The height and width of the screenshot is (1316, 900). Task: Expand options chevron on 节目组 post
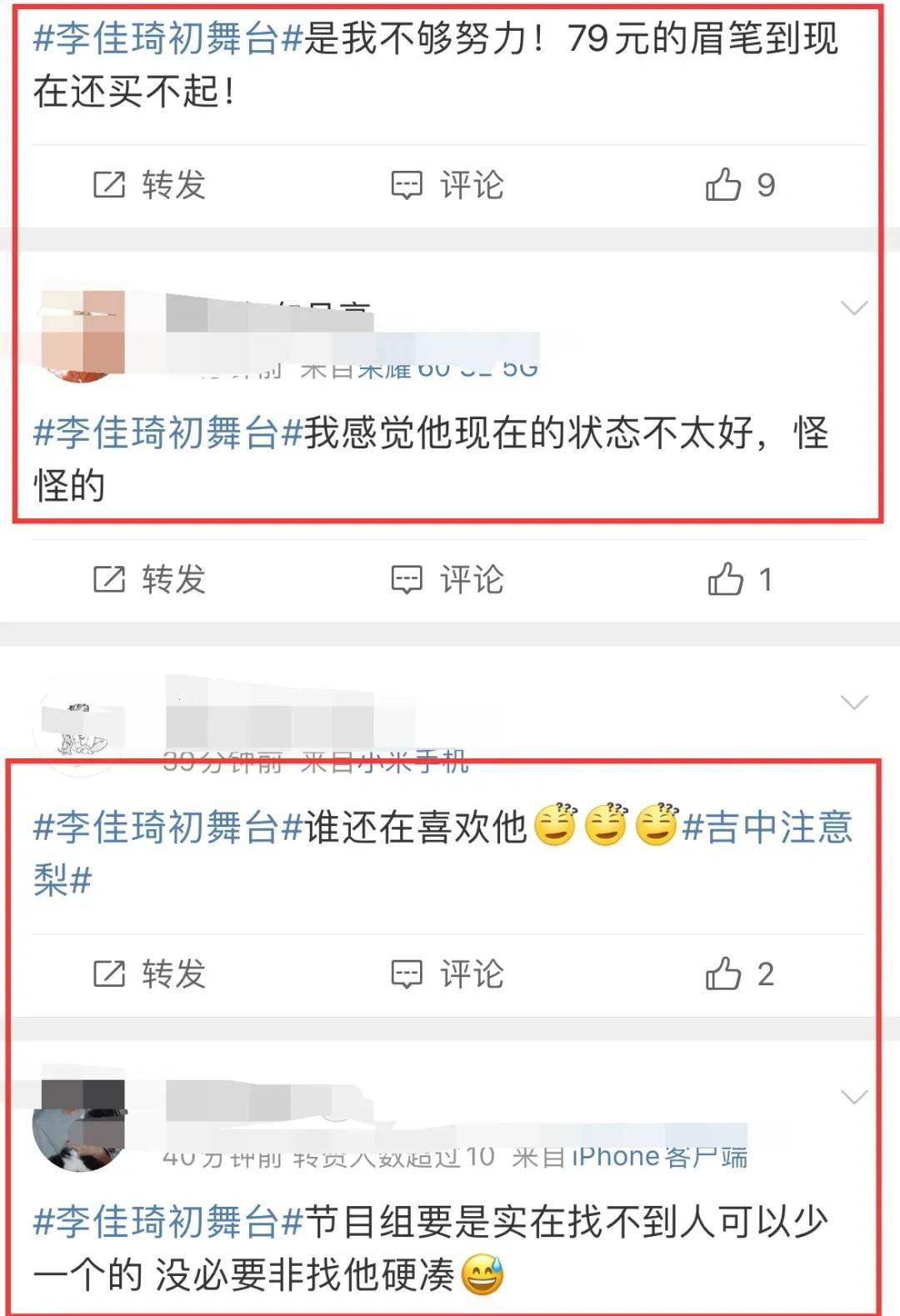(854, 1097)
